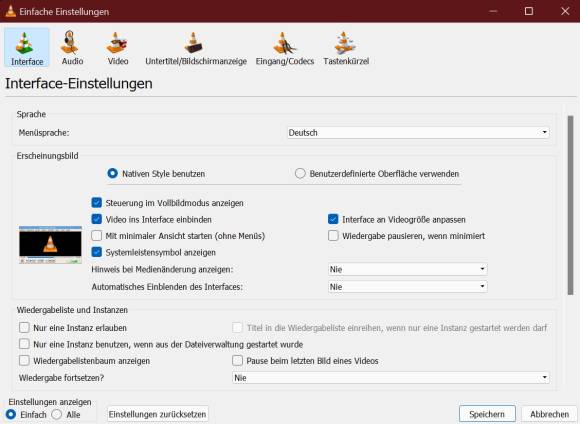580x424 pixels.
Task: Click the vertical scrollbar of settings pane
Action: click(570, 205)
